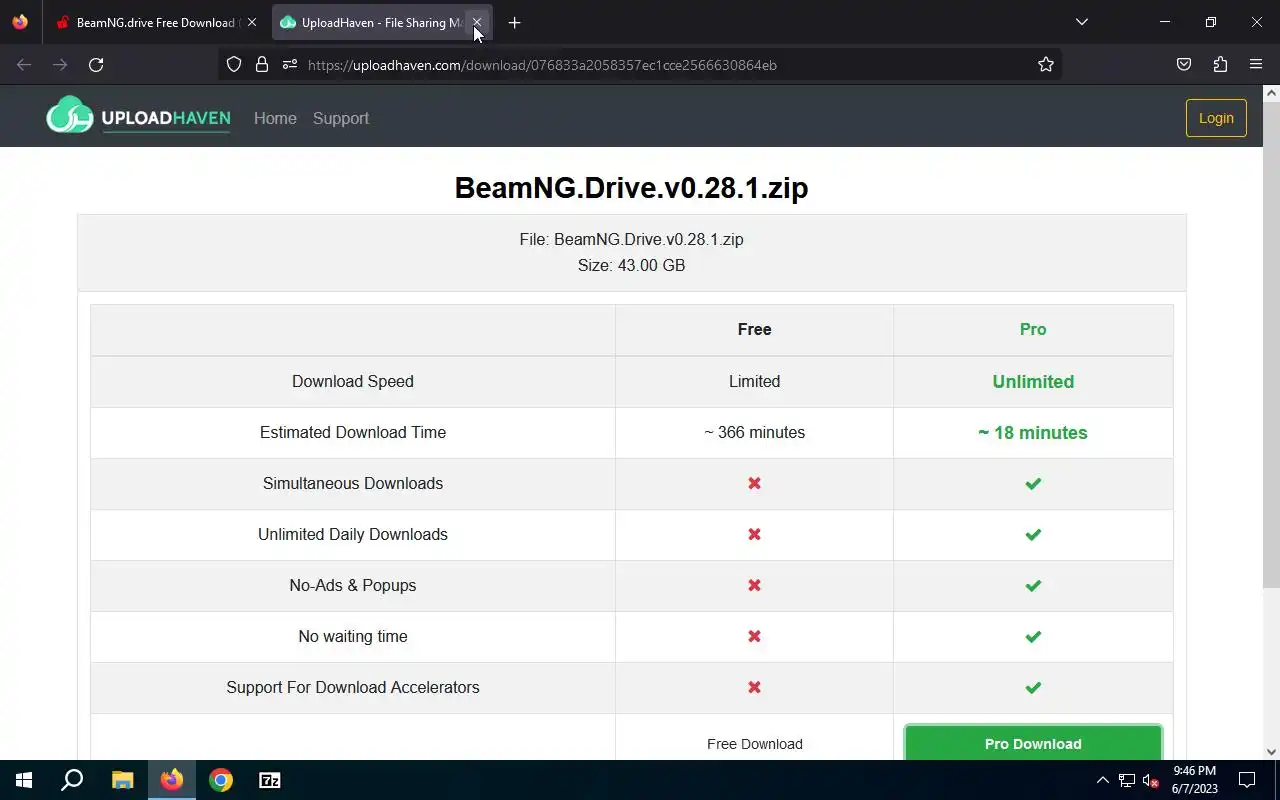Screen dimensions: 1280x800
Task: Click the 'No-Ads & Popups' label
Action: tap(353, 585)
